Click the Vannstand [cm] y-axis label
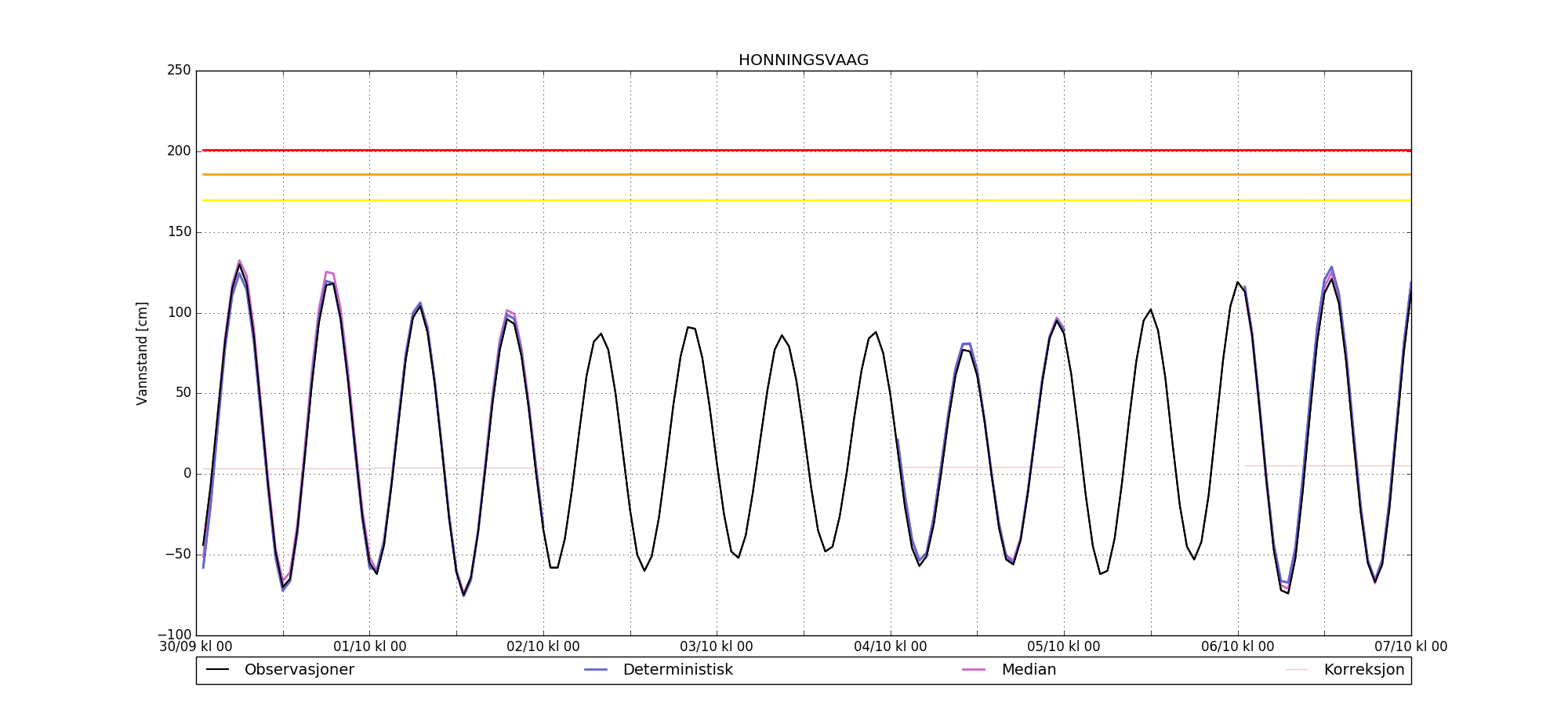The height and width of the screenshot is (706, 1568). 142,353
